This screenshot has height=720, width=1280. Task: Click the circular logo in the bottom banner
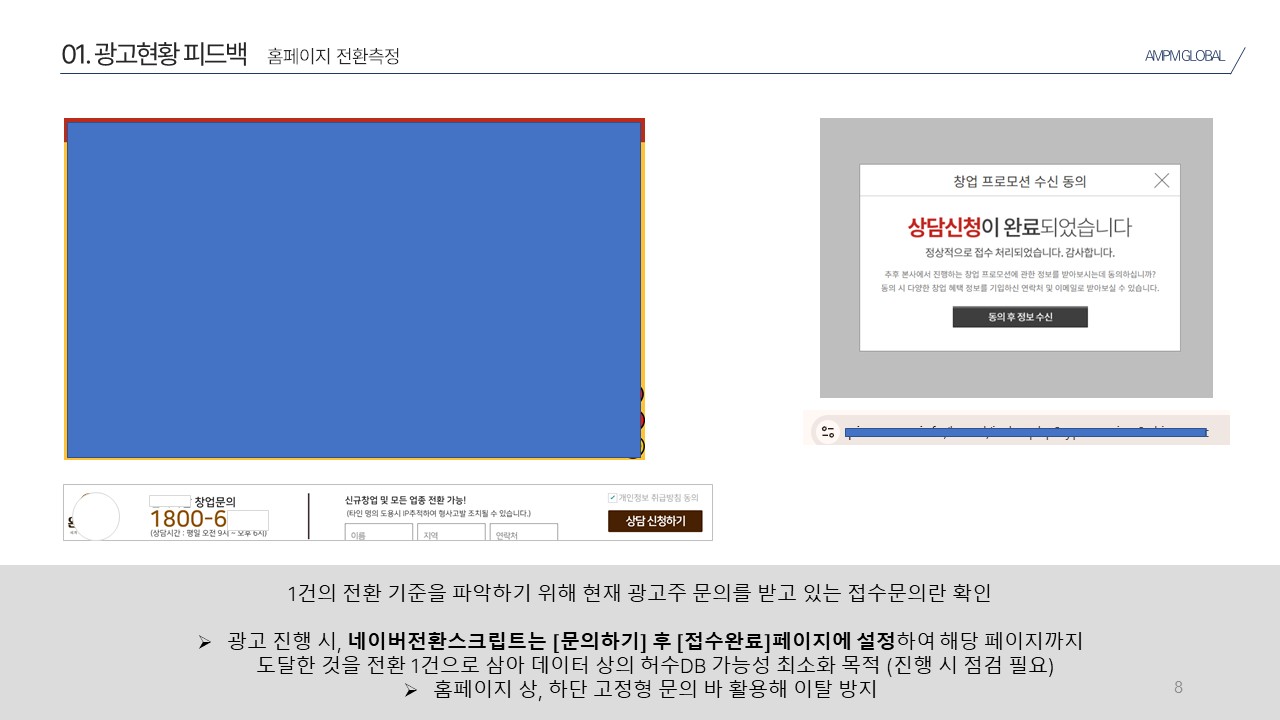(96, 516)
